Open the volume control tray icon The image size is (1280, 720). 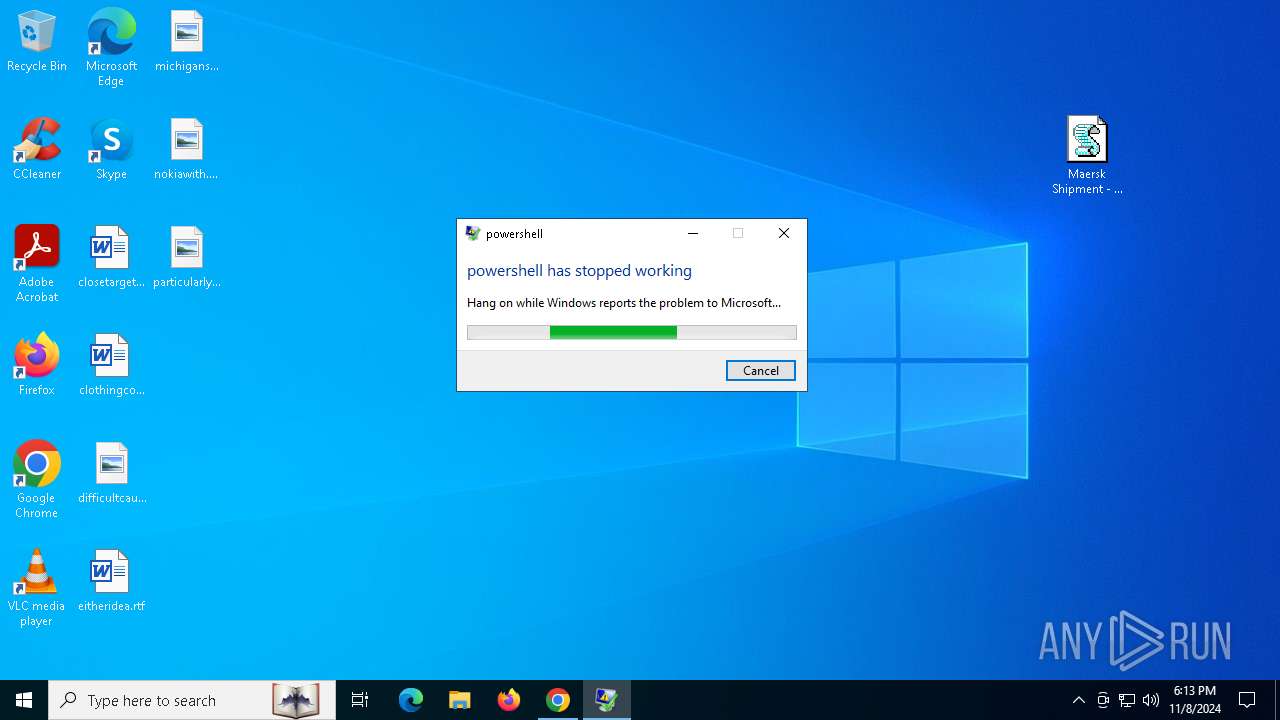pyautogui.click(x=1151, y=700)
